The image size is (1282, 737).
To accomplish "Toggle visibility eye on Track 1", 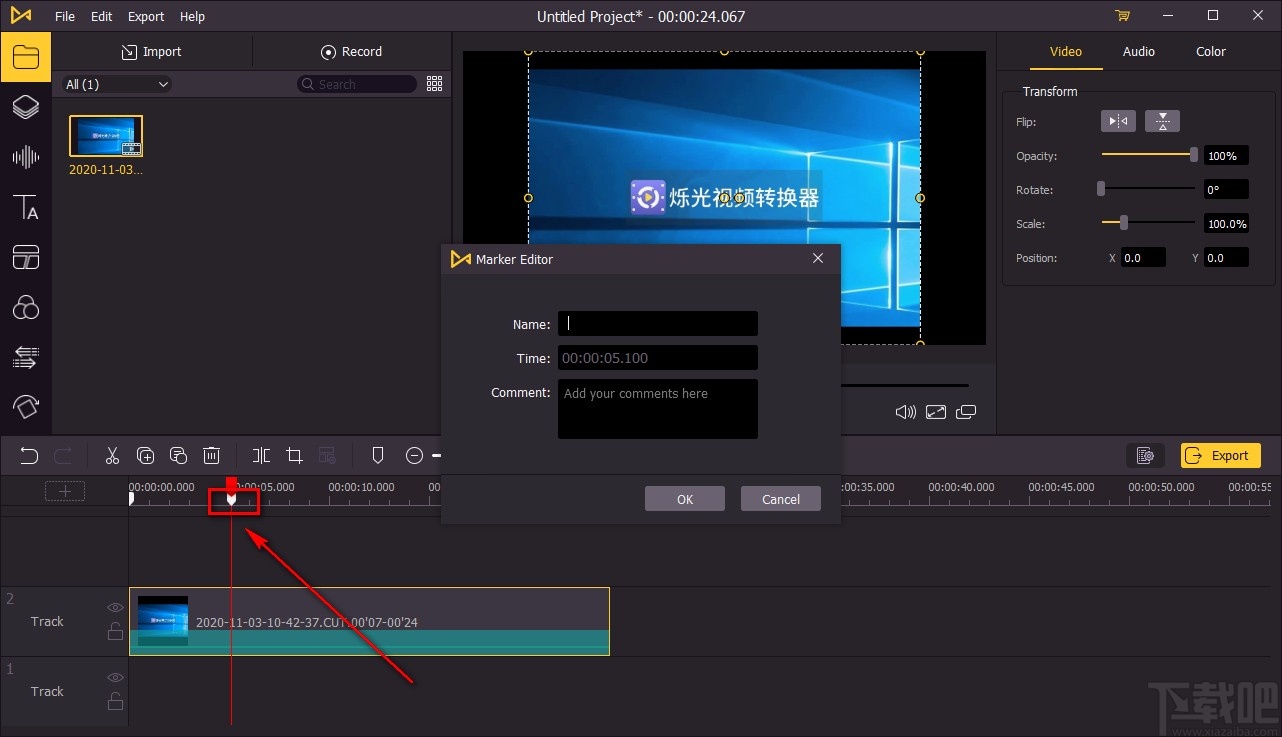I will click(115, 677).
